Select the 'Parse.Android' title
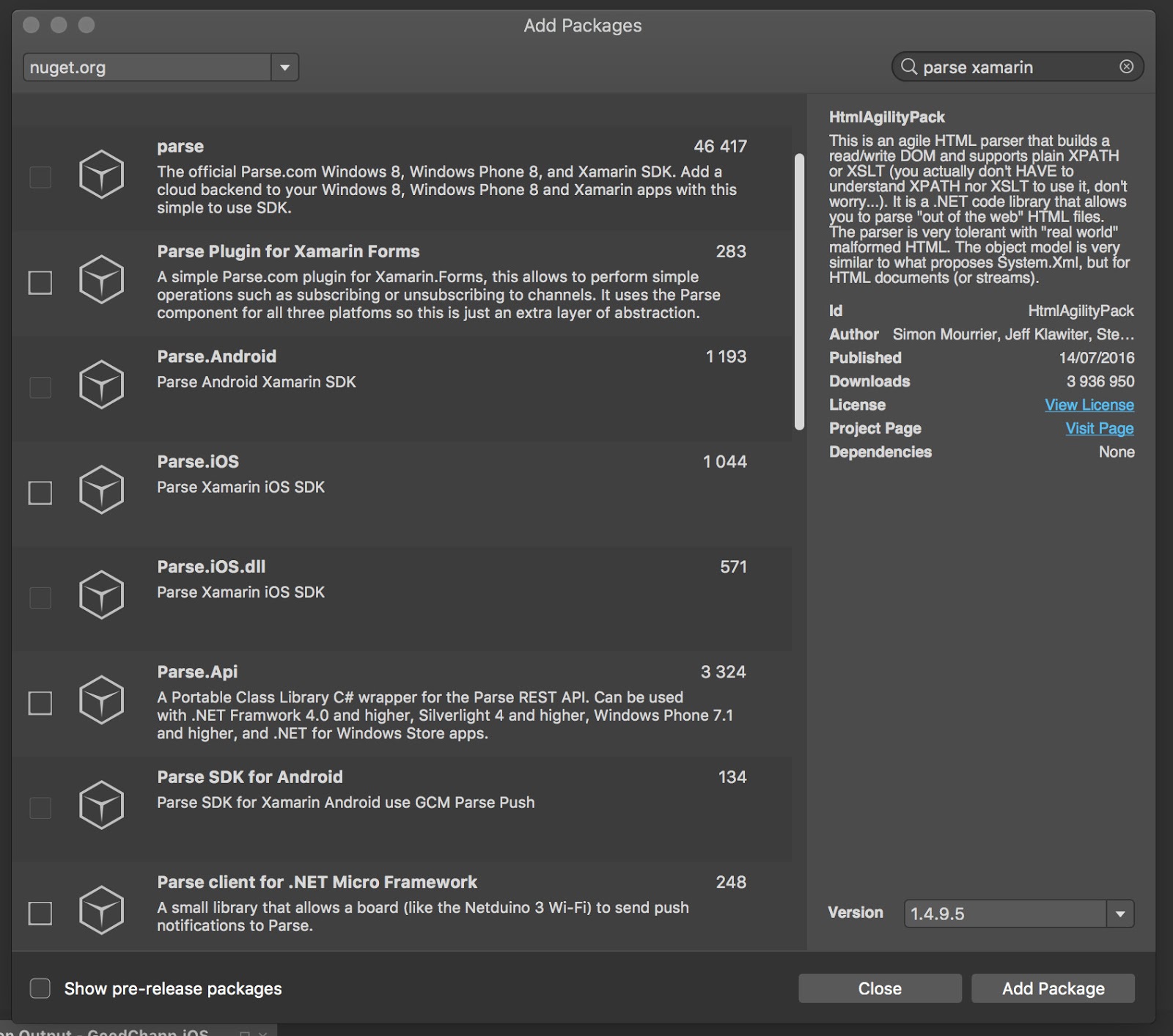The height and width of the screenshot is (1036, 1173). point(217,356)
